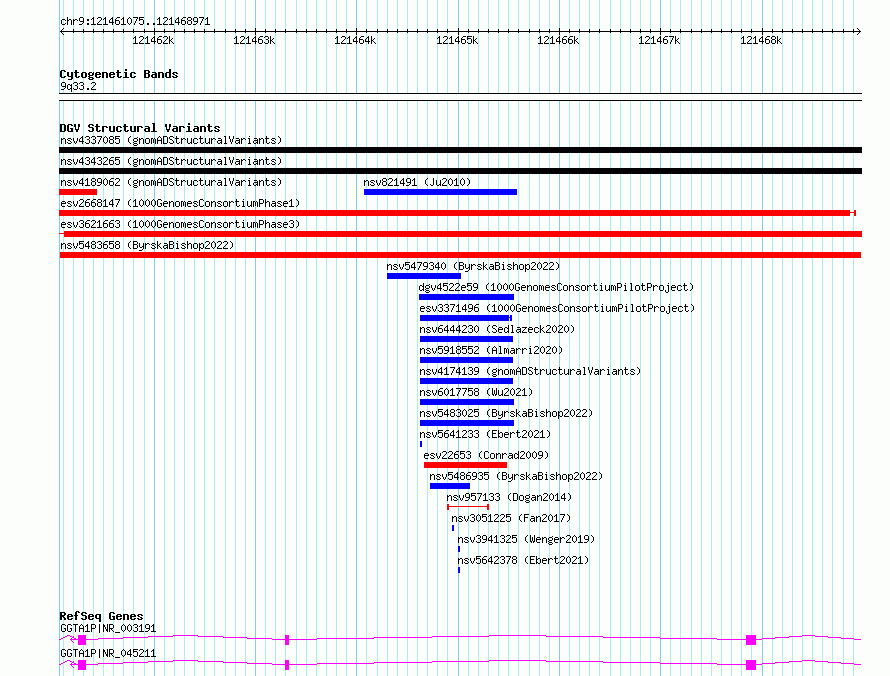Click the nsv821491 (Ju2010) blue bar
Viewport: 890px width, 676px height.
click(x=440, y=192)
